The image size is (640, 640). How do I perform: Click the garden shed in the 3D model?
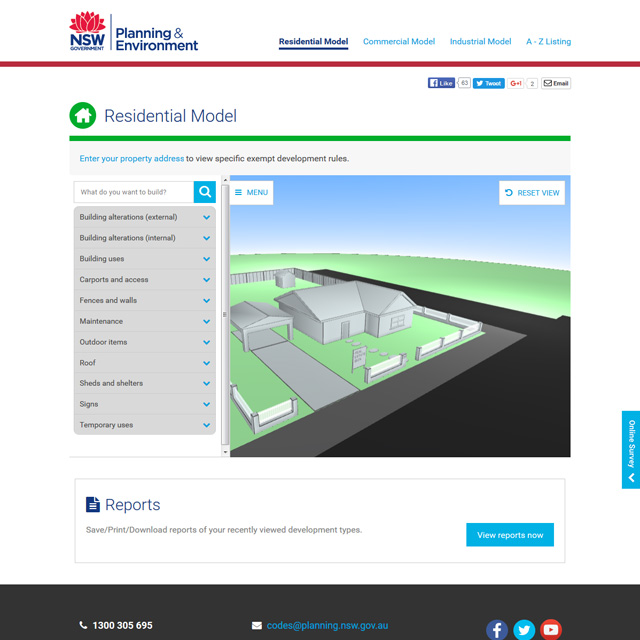[x=285, y=279]
